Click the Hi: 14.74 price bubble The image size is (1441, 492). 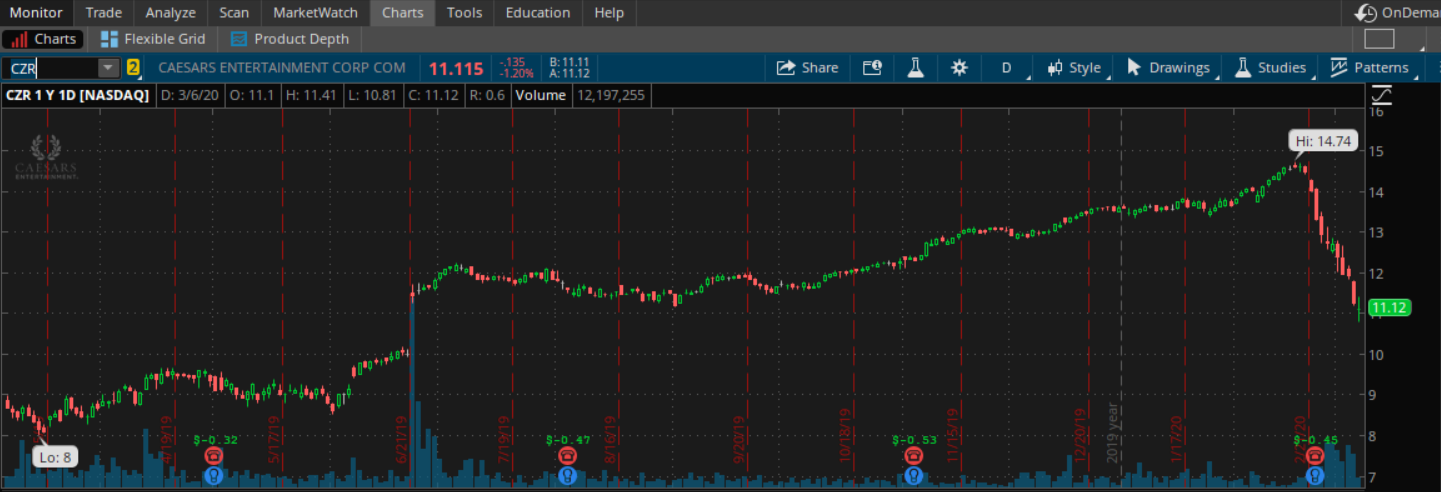(x=1323, y=141)
